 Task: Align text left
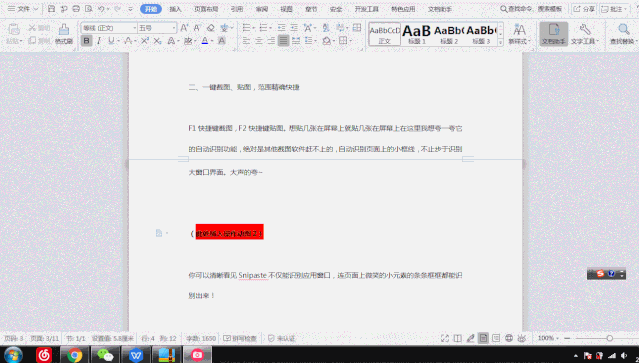[x=246, y=41]
